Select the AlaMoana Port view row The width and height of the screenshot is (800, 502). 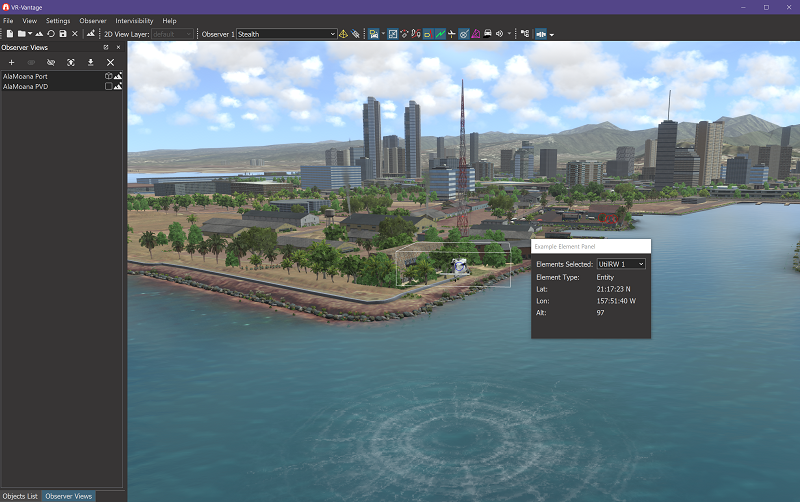pyautogui.click(x=62, y=76)
